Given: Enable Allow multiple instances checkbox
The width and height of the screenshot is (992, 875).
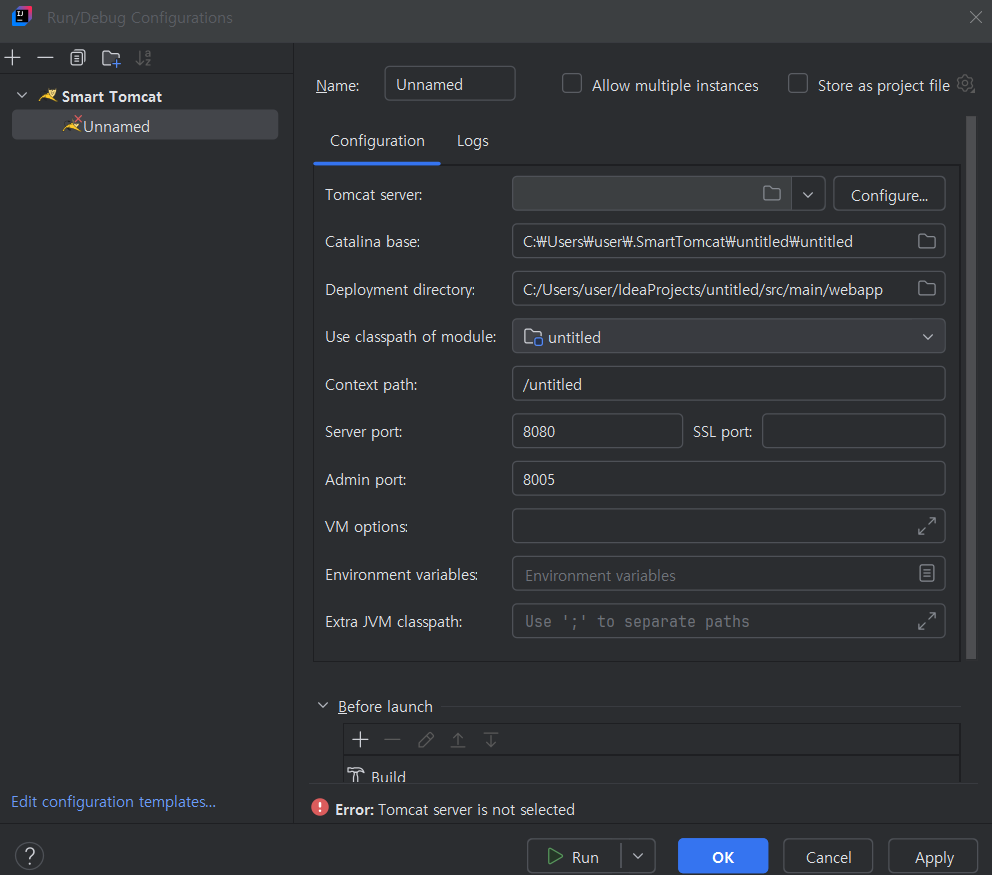Looking at the screenshot, I should (x=572, y=84).
